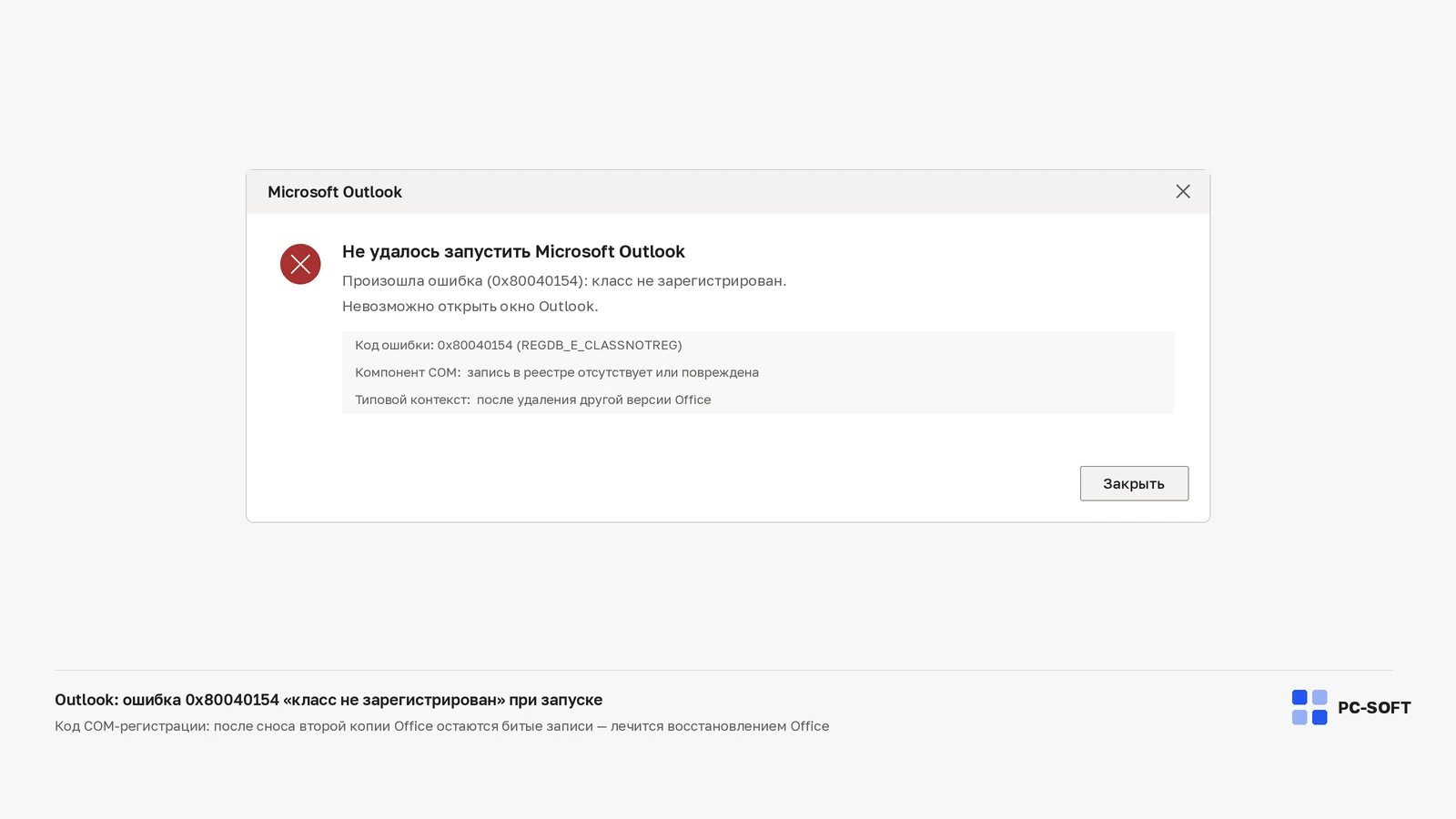The image size is (1456, 819).
Task: Click heading Не удалось запустить Microsoft Outlook
Action: [513, 251]
